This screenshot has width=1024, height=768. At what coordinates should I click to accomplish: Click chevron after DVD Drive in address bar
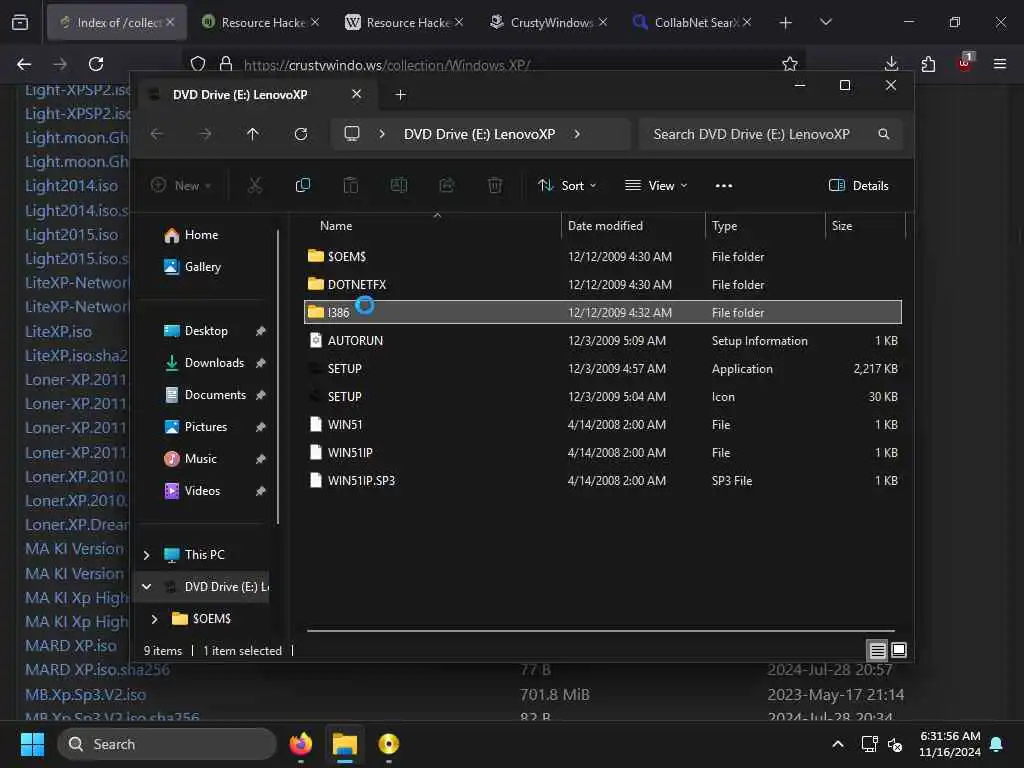tap(577, 134)
